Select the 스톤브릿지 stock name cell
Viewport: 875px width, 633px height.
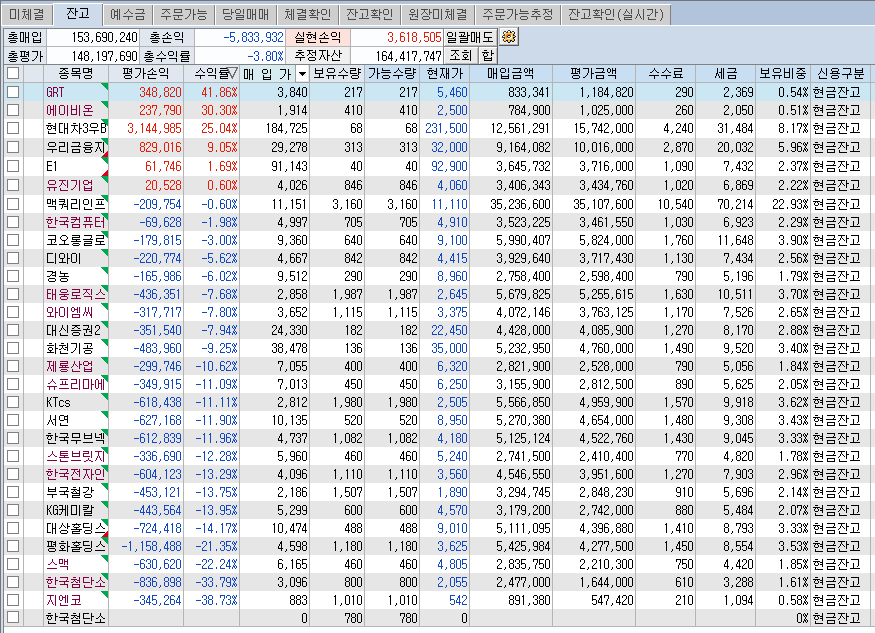[x=76, y=456]
